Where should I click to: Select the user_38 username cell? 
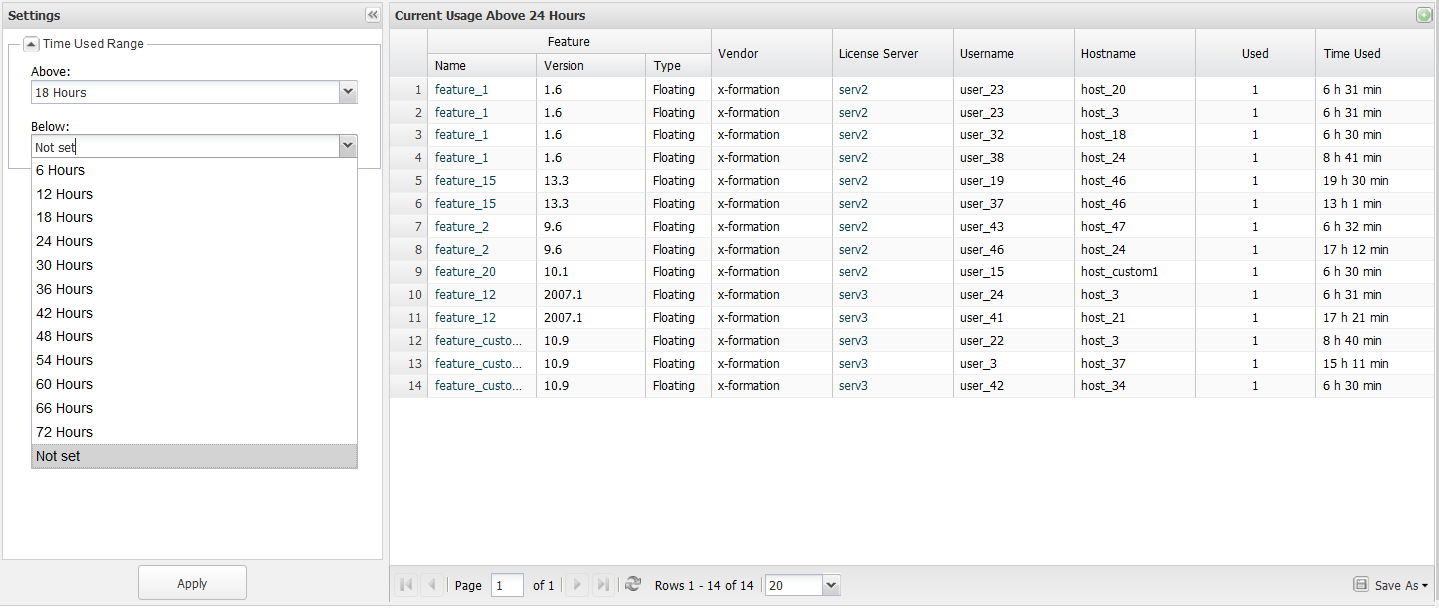pyautogui.click(x=1013, y=158)
